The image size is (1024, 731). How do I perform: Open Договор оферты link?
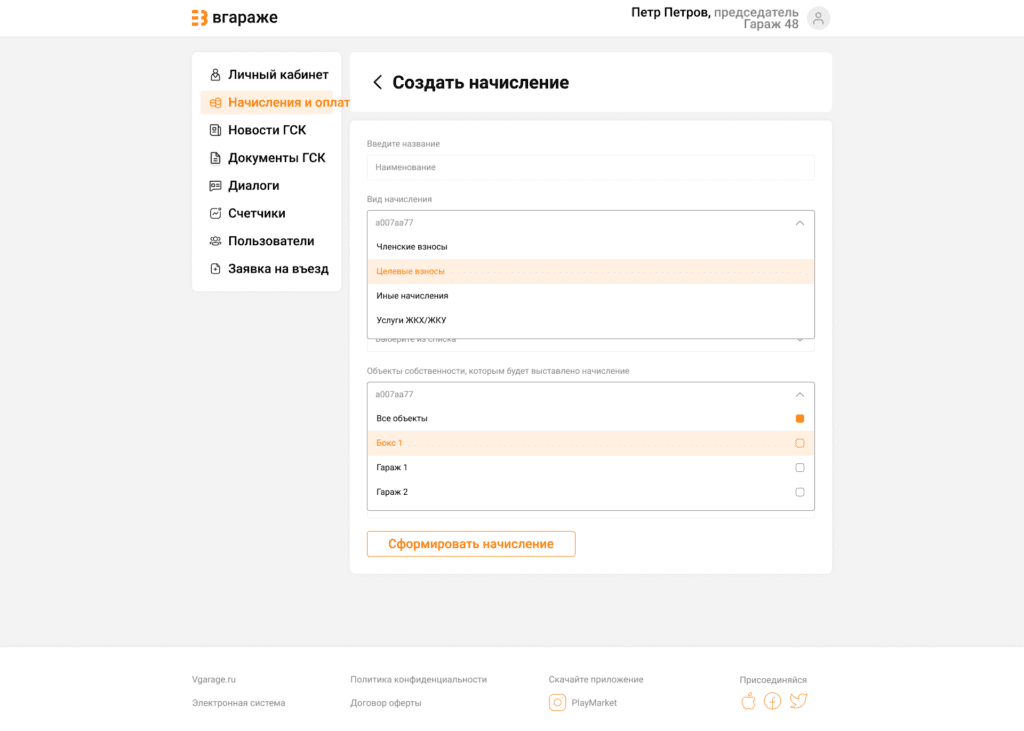[x=385, y=703]
